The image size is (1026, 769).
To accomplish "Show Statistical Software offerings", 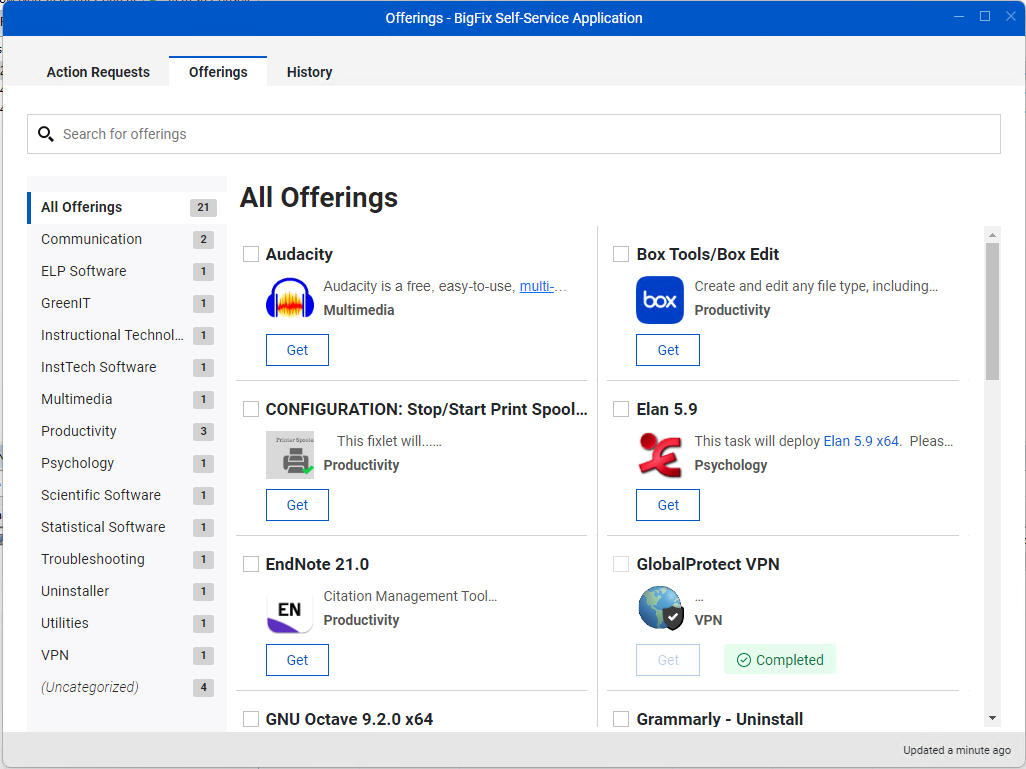I will coord(103,527).
